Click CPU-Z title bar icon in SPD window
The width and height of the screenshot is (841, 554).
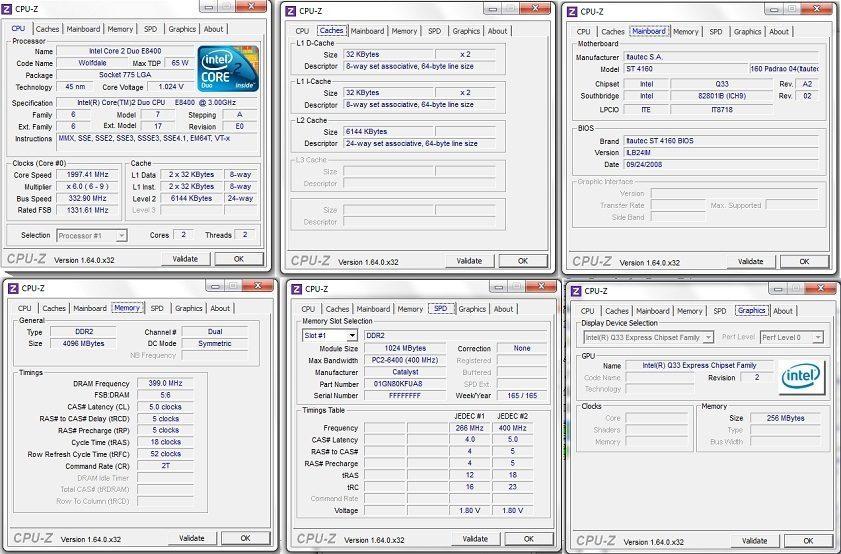[x=296, y=289]
